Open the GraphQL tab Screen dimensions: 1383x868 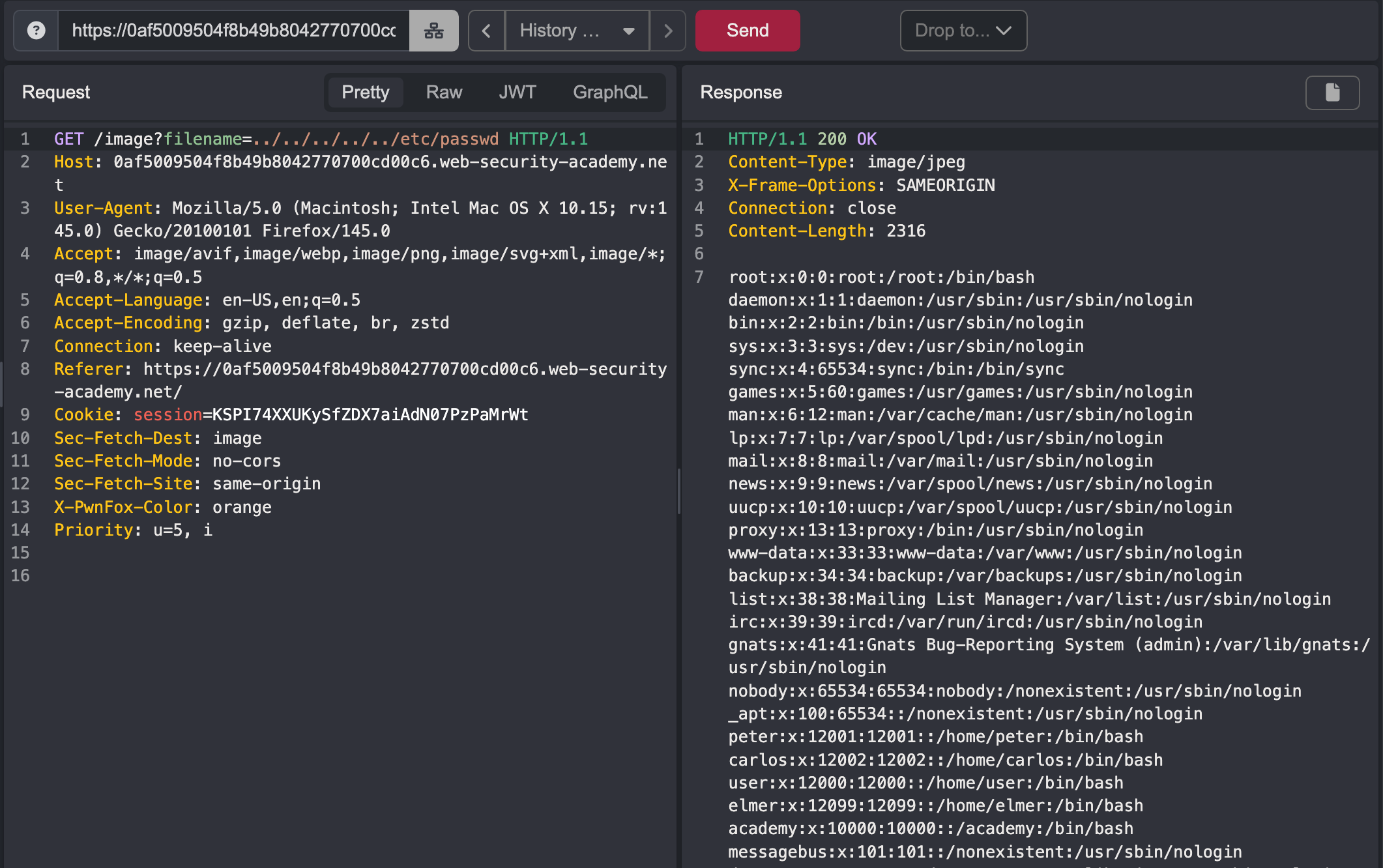pos(609,93)
